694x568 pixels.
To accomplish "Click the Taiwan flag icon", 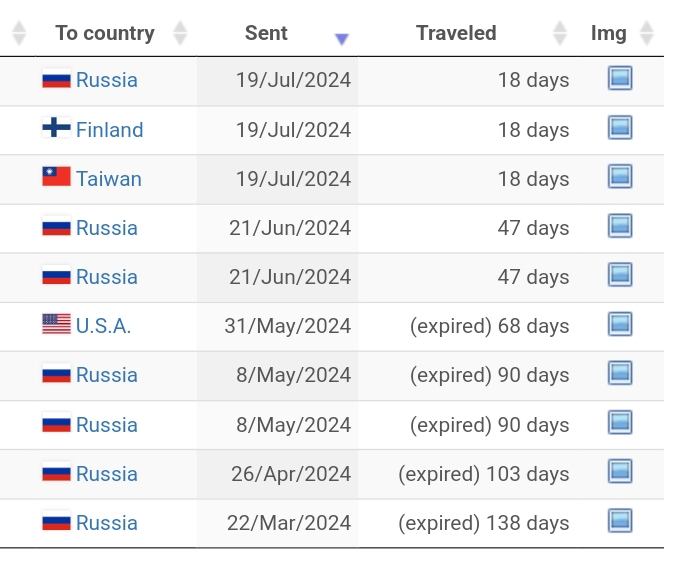I will [56, 178].
